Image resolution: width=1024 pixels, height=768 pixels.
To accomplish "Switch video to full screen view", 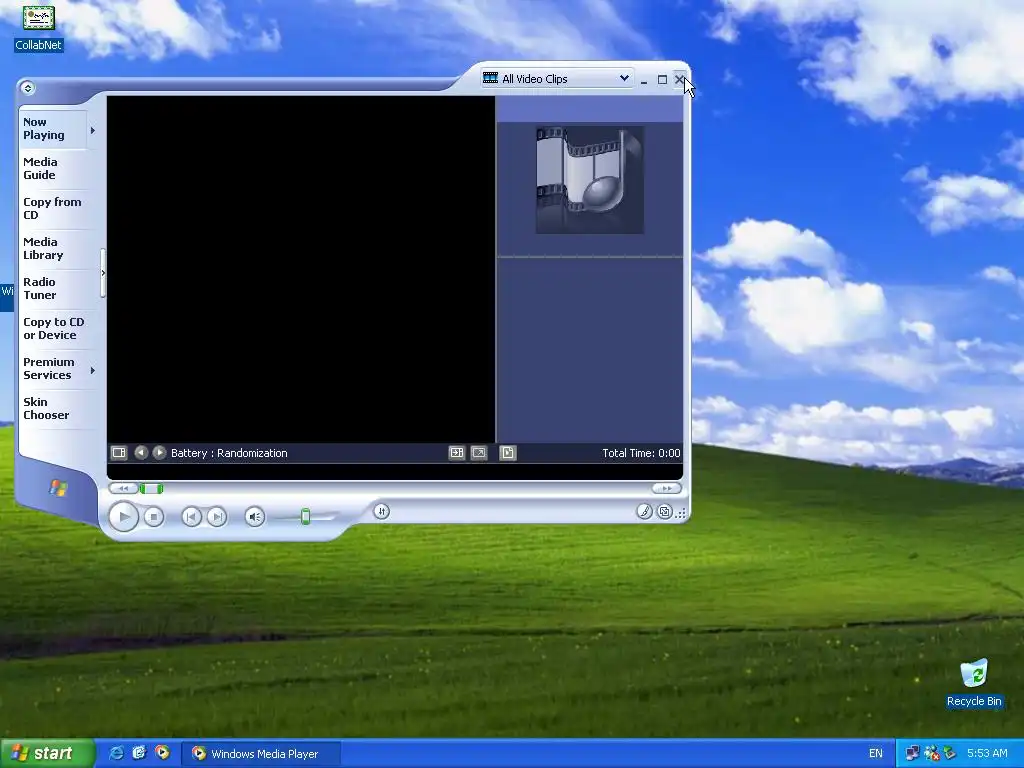I will pos(479,453).
